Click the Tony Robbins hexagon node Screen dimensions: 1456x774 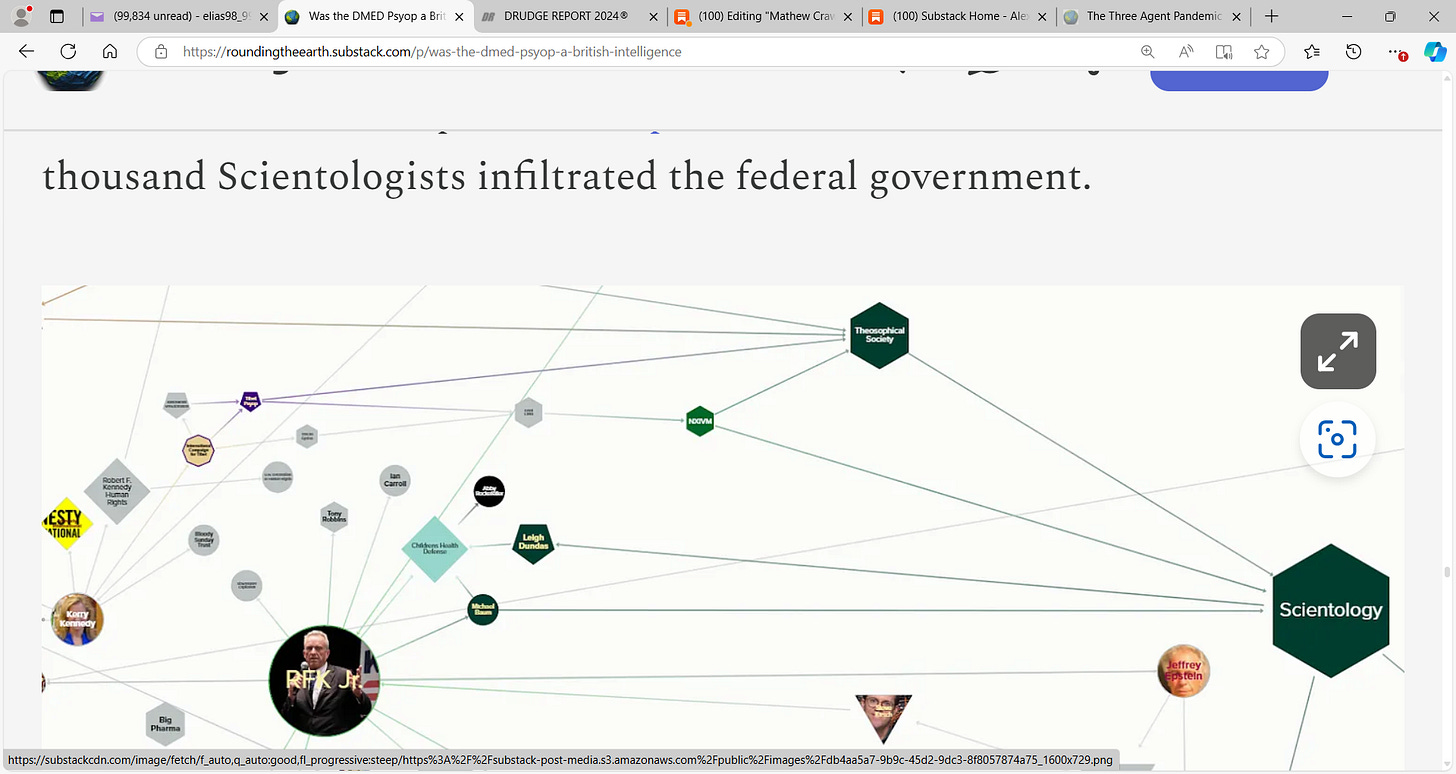point(334,517)
